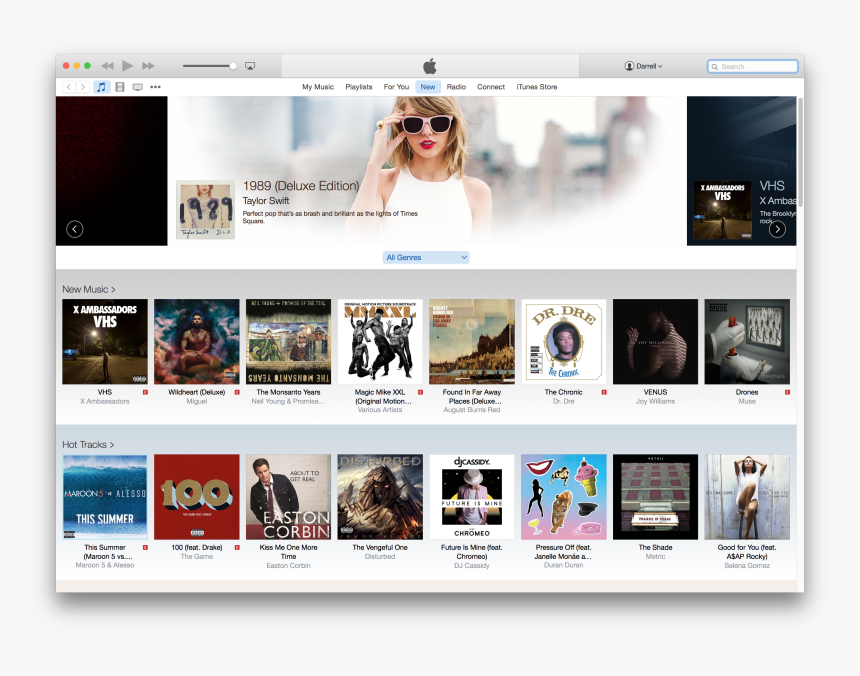The height and width of the screenshot is (676, 860).
Task: Open Found In Far Away Places cover
Action: tap(472, 342)
